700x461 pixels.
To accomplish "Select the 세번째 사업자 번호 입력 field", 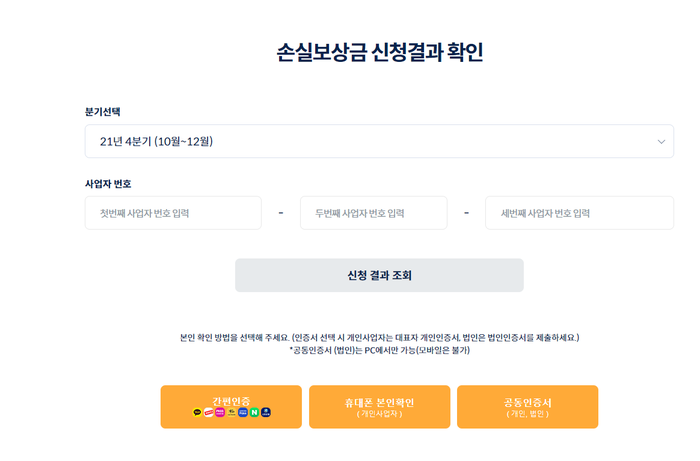I will (x=579, y=213).
